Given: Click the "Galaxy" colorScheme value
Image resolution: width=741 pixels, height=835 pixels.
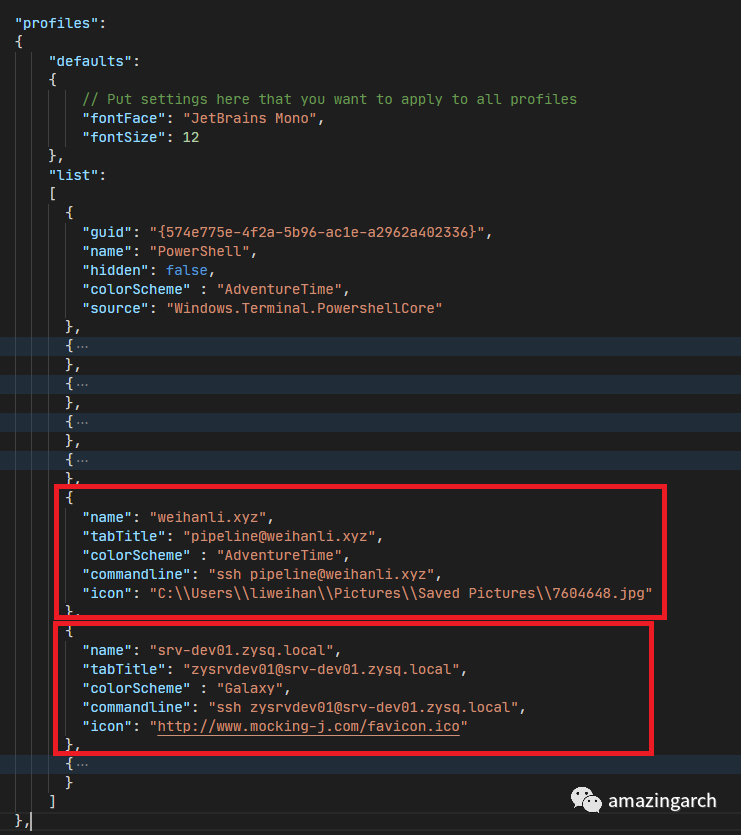Looking at the screenshot, I should [250, 689].
